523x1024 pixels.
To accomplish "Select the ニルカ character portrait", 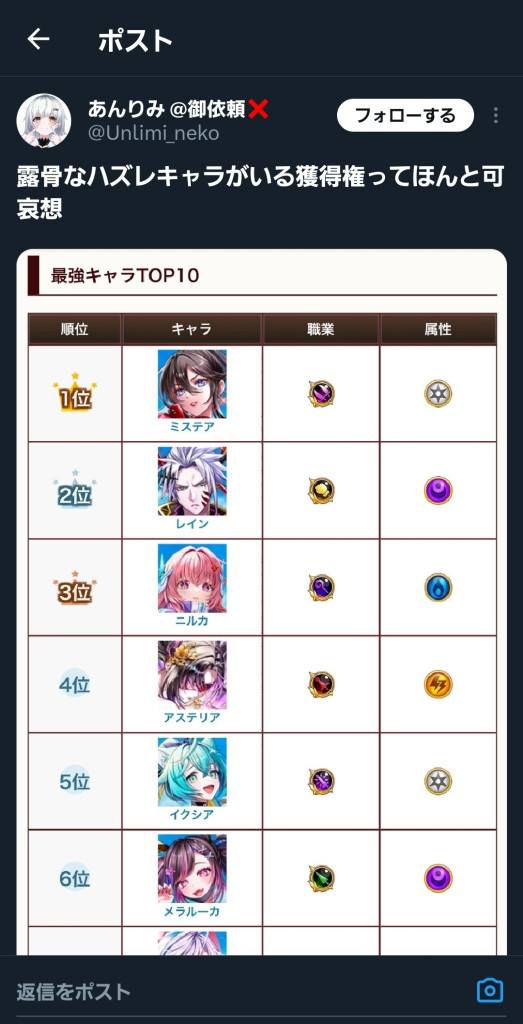I will click(192, 578).
